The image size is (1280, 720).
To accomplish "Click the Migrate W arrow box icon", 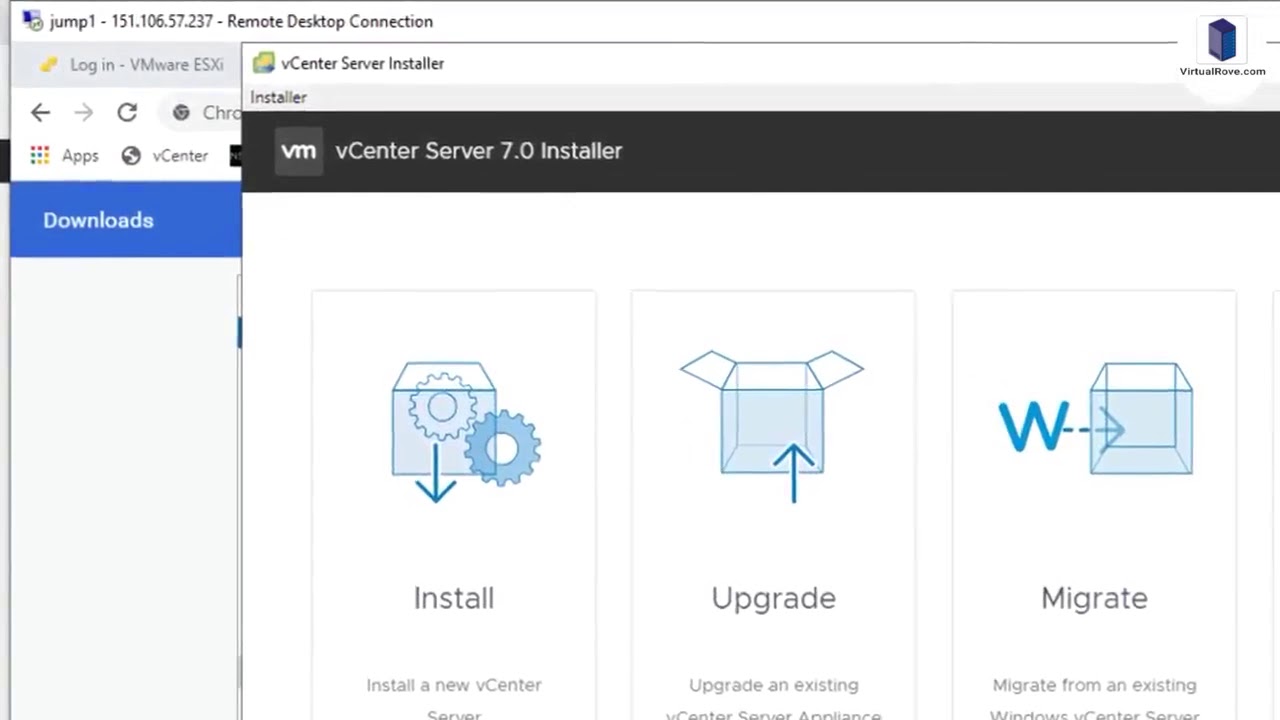I will click(x=1095, y=419).
